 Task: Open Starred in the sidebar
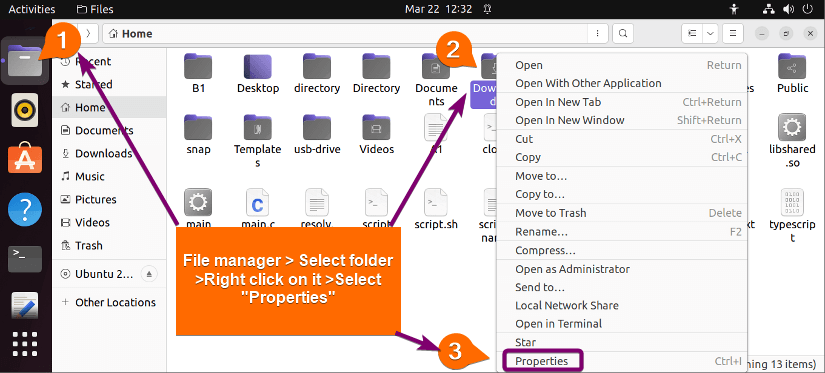tap(110, 84)
